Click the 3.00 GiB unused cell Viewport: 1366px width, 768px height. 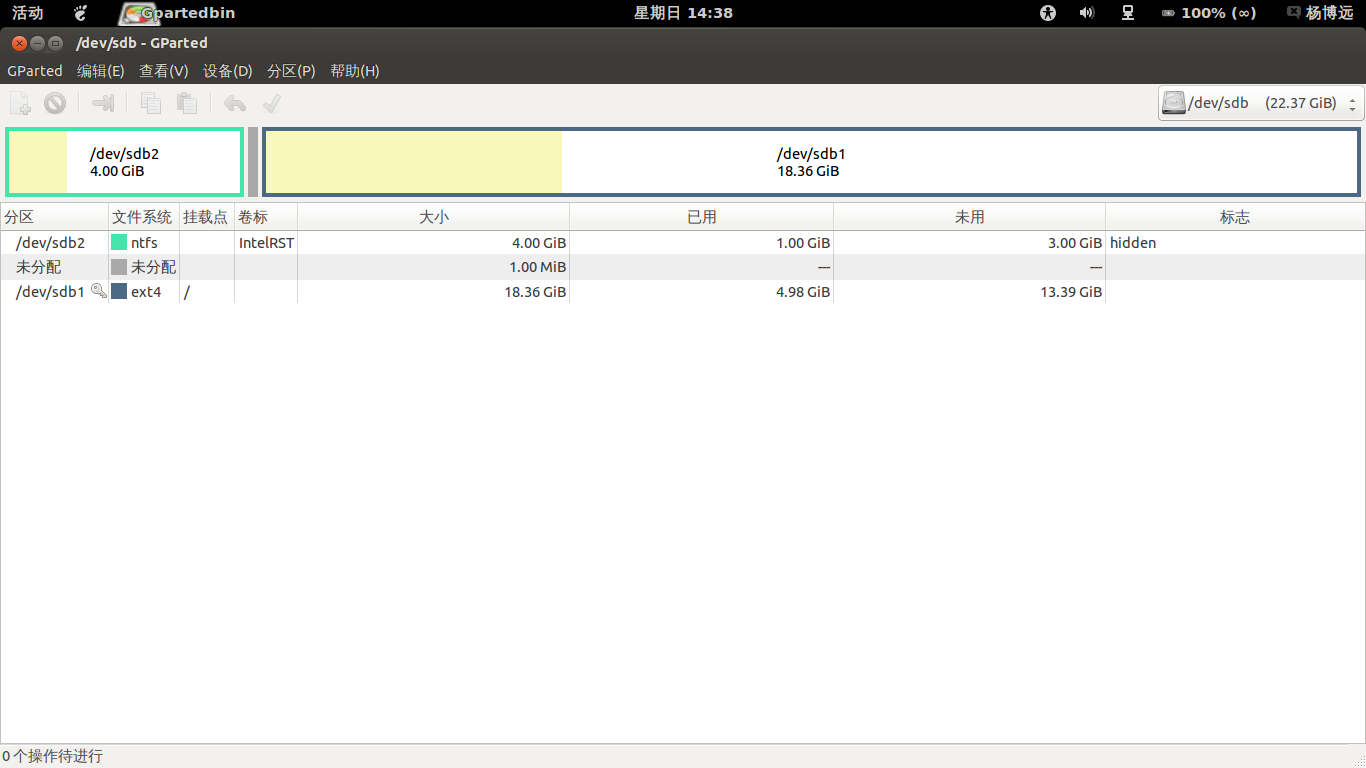[1075, 243]
